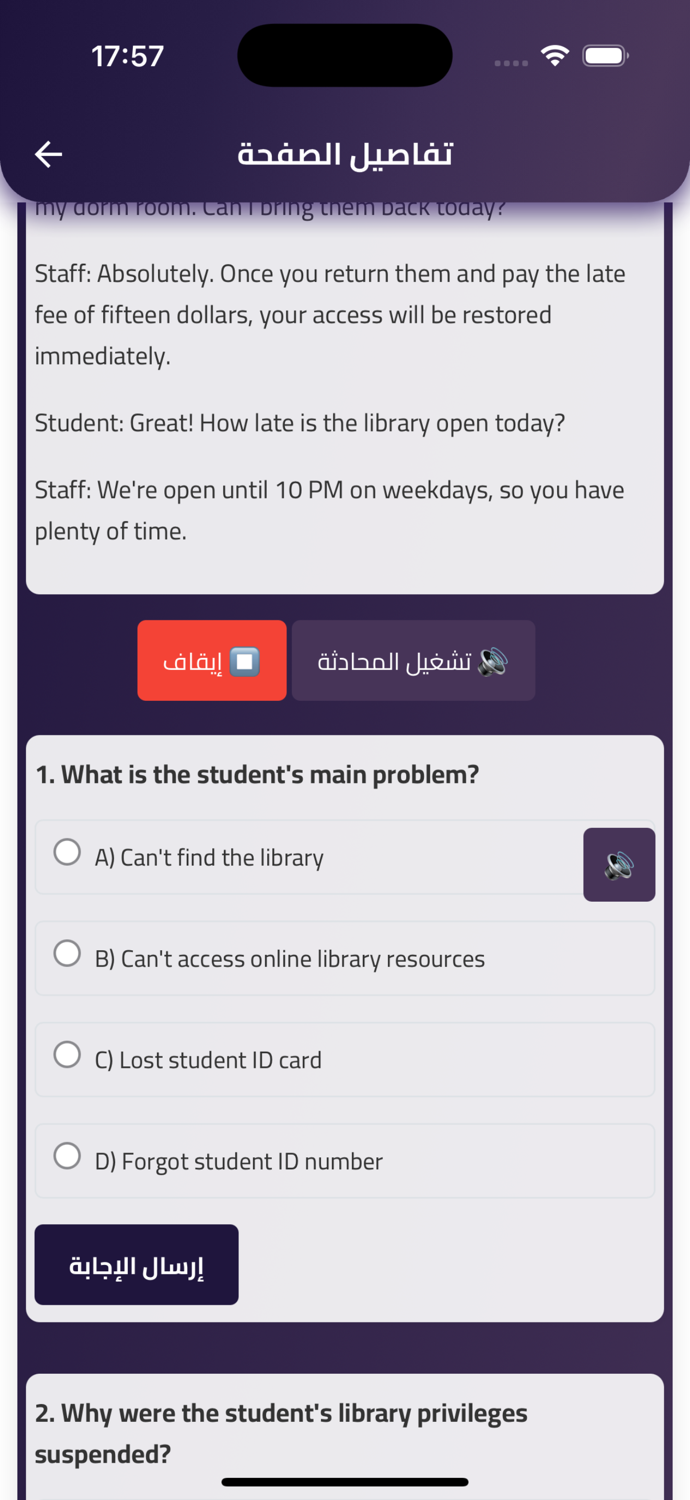Screen dimensions: 690x1500
Task: Click the speaker emoji on play conversation button
Action: pos(493,661)
